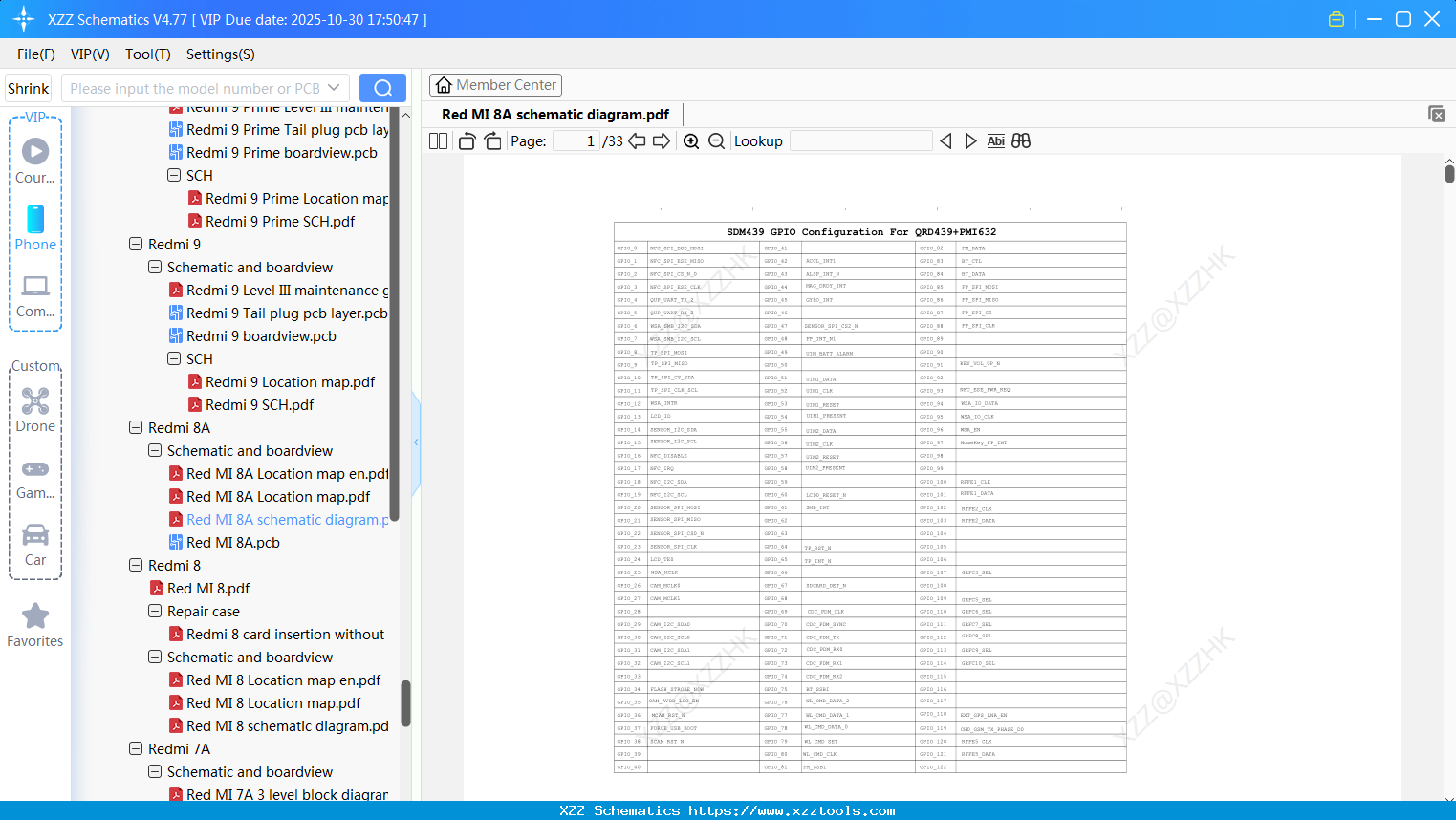Screen dimensions: 1456x820
Task: Open Red MI 8A.pcb boardview
Action: coord(225,543)
